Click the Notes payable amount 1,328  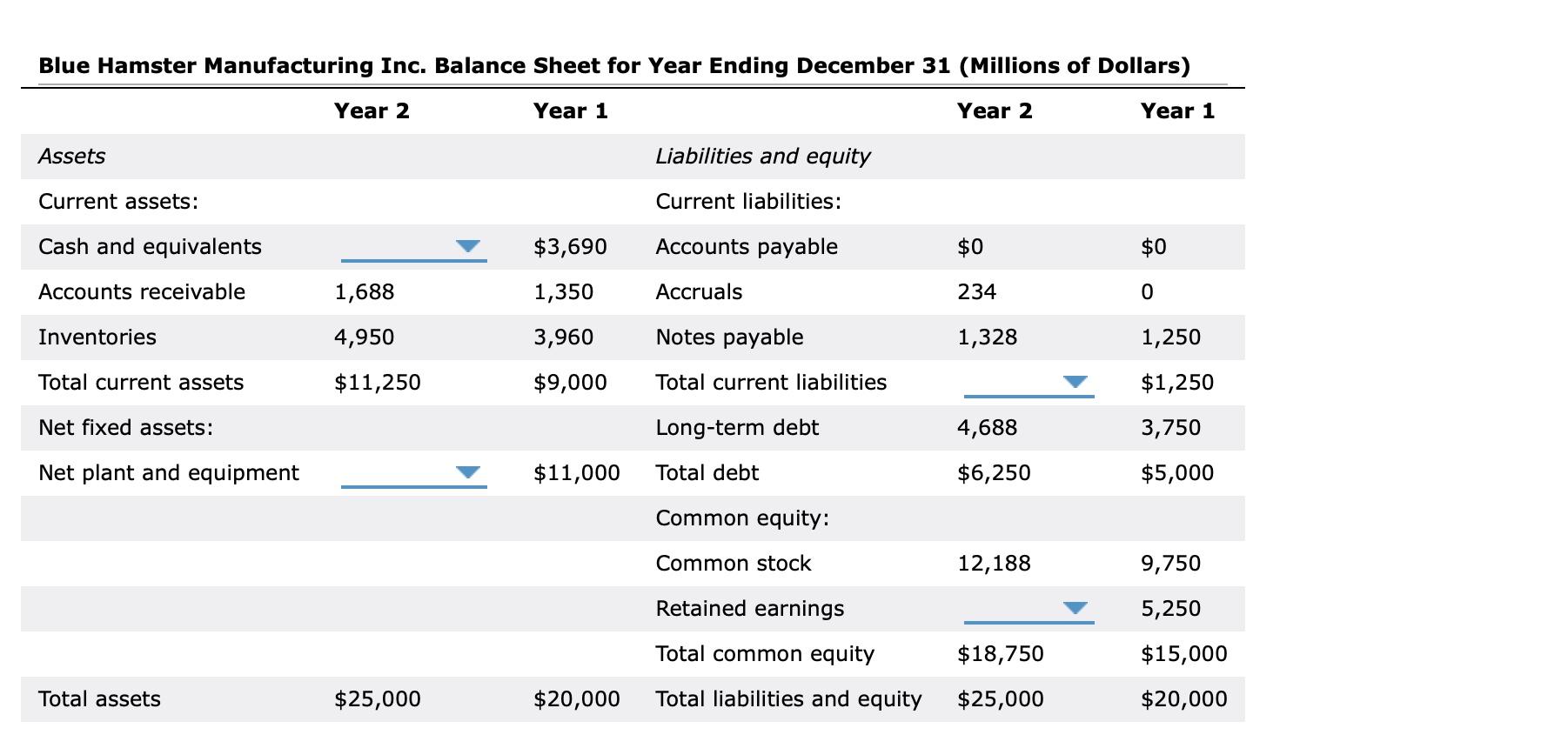tap(987, 337)
